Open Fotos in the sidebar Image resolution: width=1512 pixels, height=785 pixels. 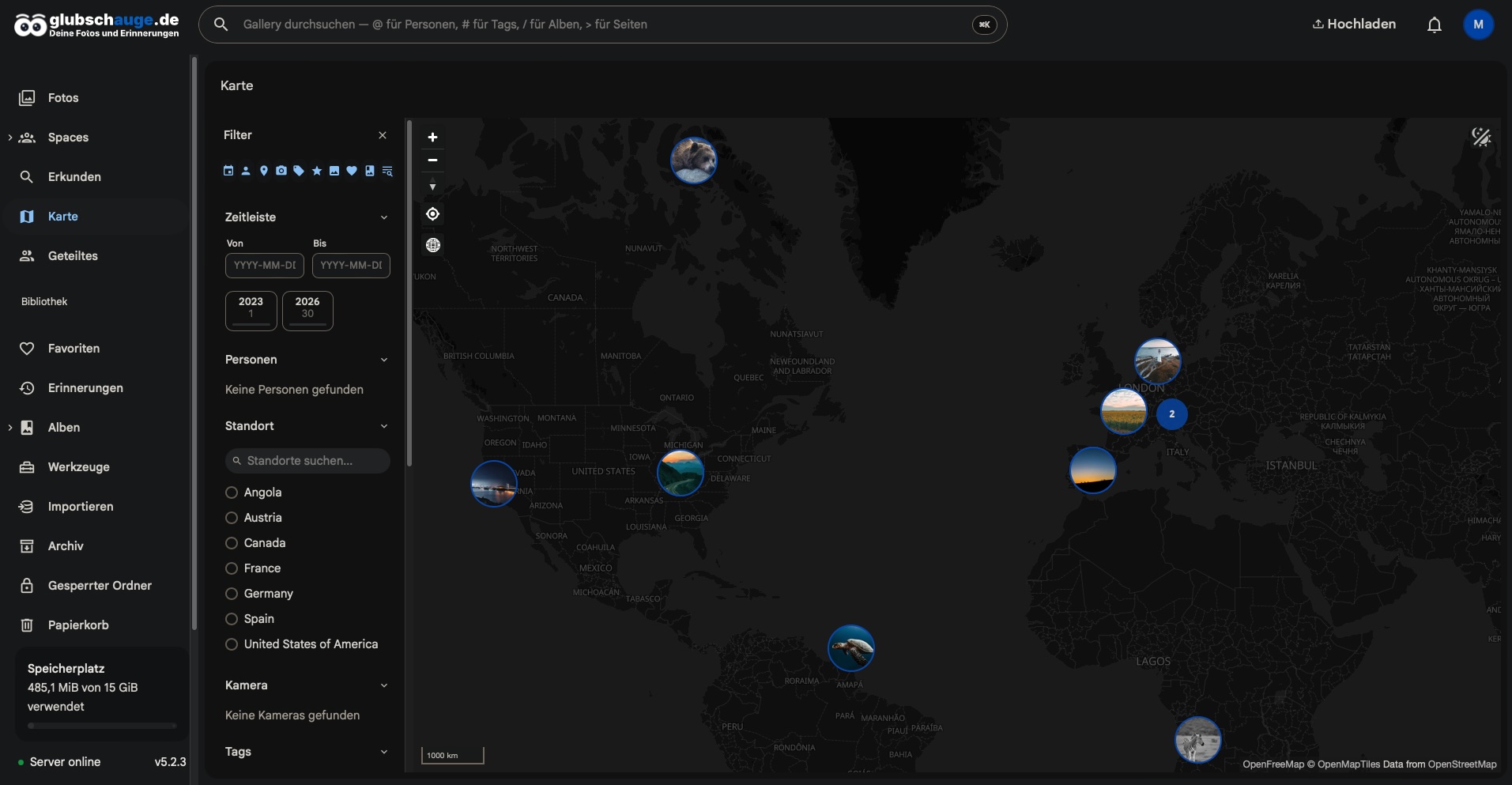pos(96,98)
